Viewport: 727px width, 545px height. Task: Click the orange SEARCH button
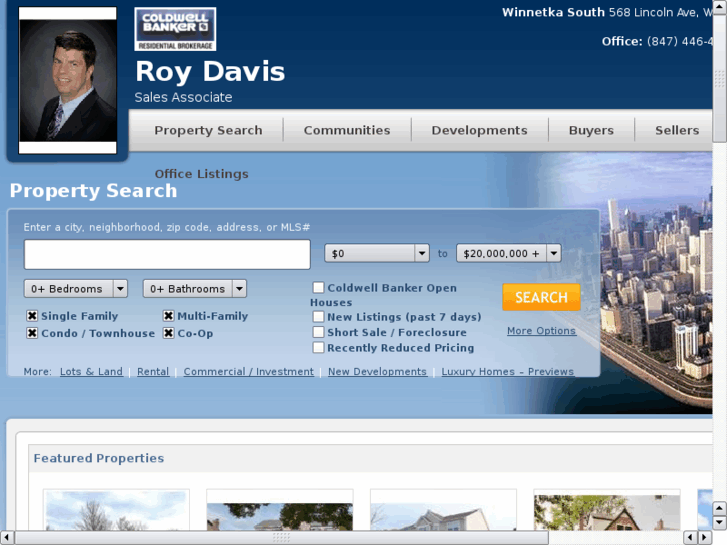pyautogui.click(x=541, y=297)
